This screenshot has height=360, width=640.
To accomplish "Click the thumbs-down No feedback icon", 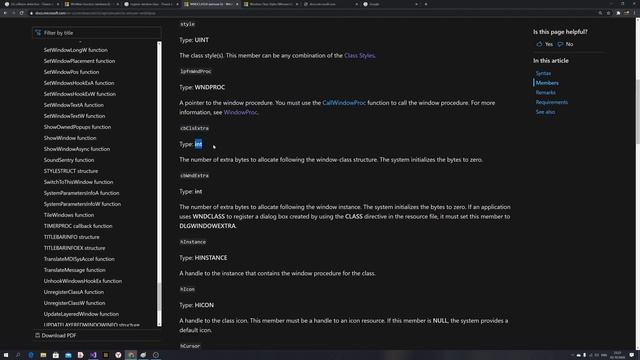I will click(x=560, y=44).
